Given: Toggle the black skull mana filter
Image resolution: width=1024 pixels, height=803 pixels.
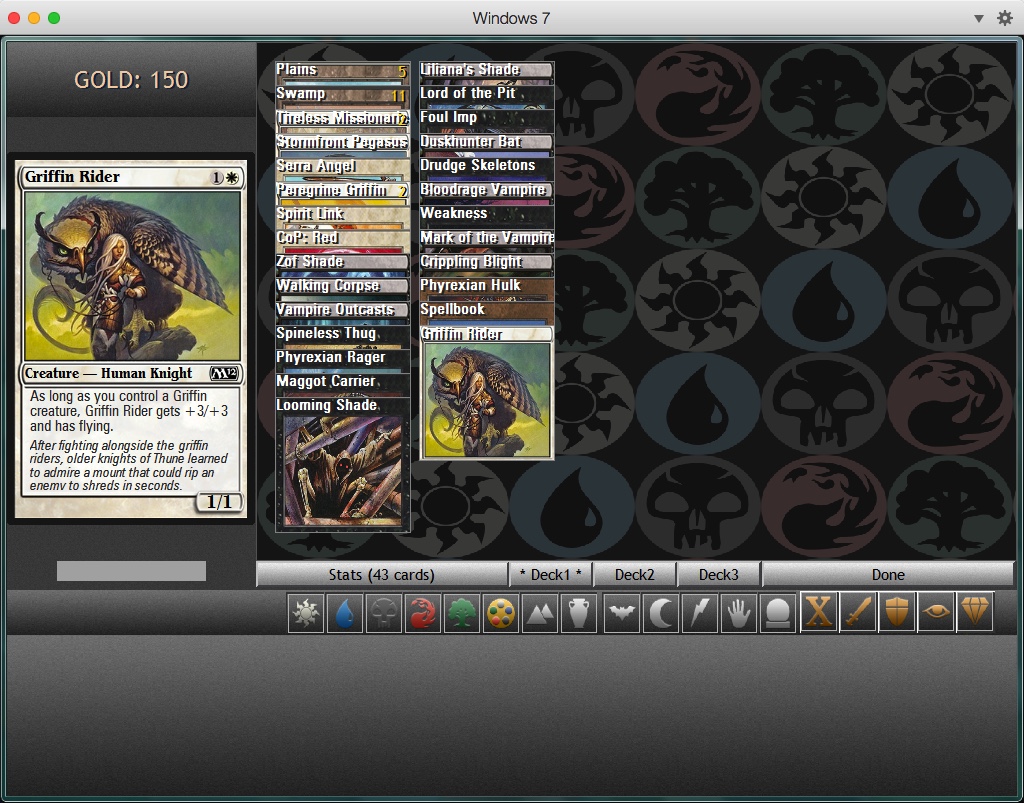Looking at the screenshot, I should pos(384,613).
